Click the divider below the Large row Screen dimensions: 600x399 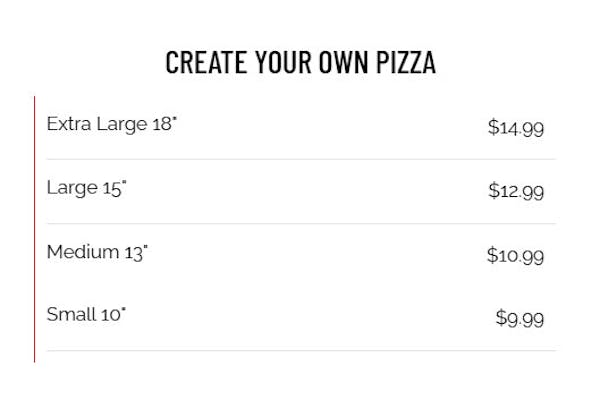301,223
